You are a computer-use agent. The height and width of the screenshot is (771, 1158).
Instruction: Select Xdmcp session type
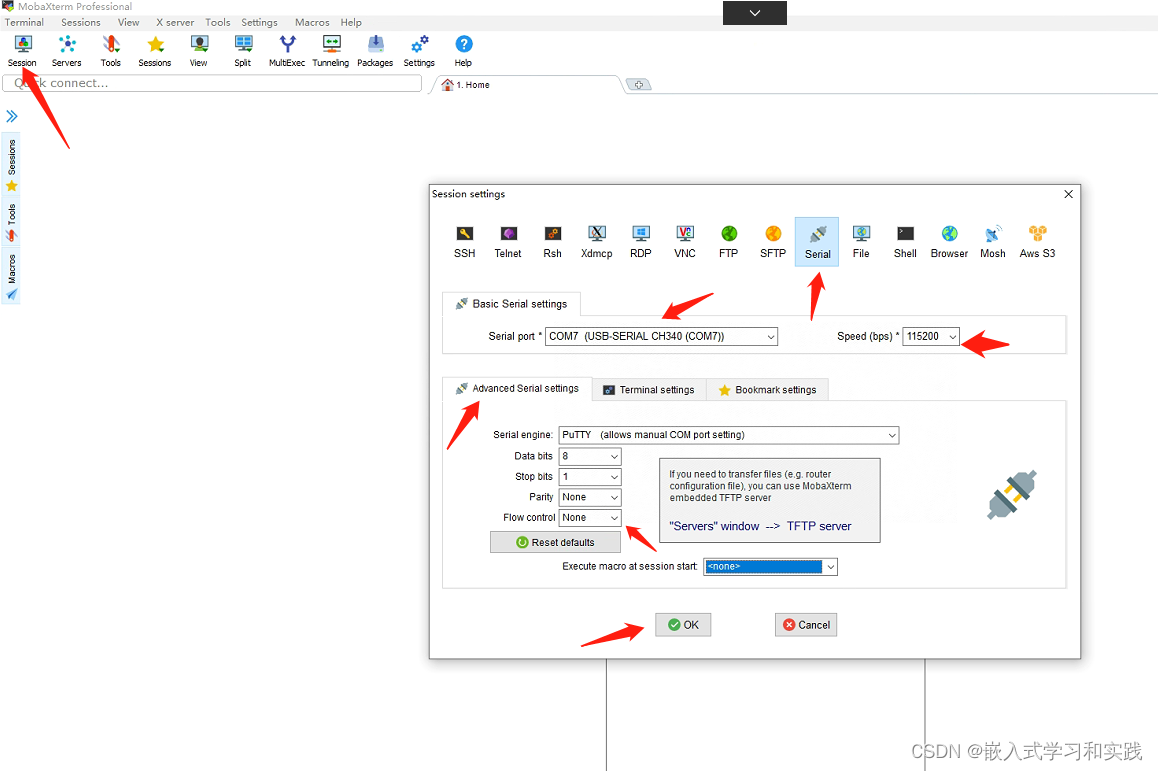pyautogui.click(x=597, y=241)
